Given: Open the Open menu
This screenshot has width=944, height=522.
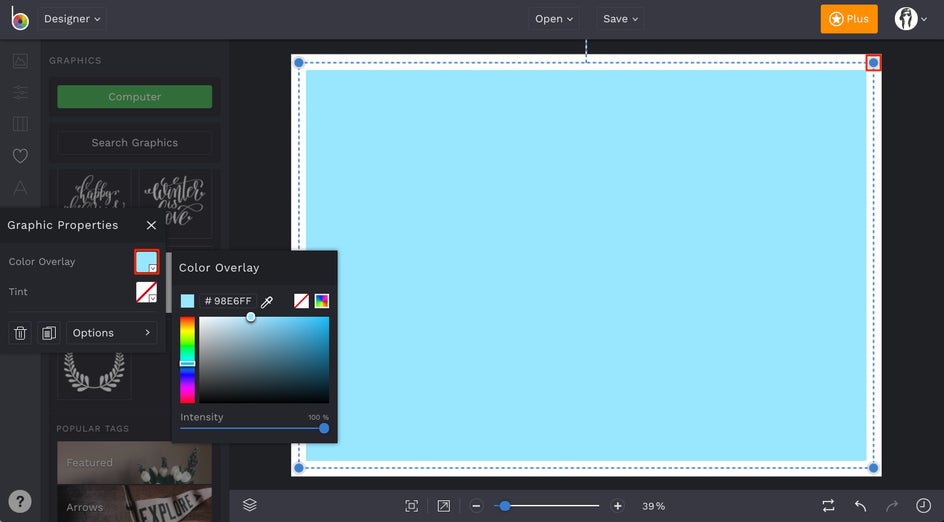Looking at the screenshot, I should [554, 19].
